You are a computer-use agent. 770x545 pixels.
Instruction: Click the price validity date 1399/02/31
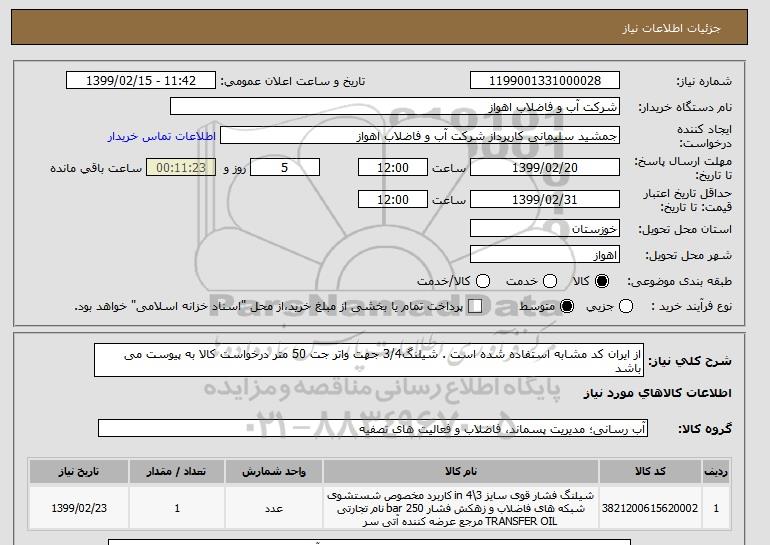coord(545,199)
